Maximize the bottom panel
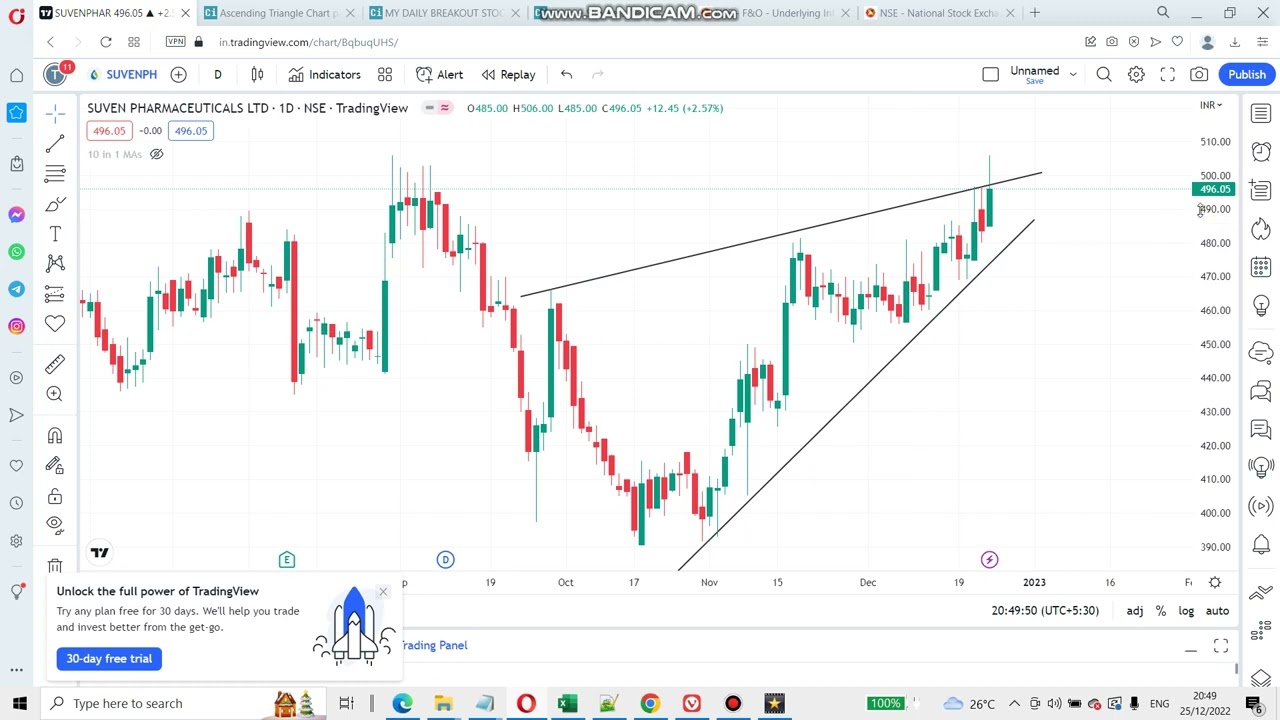1280x720 pixels. point(1221,647)
